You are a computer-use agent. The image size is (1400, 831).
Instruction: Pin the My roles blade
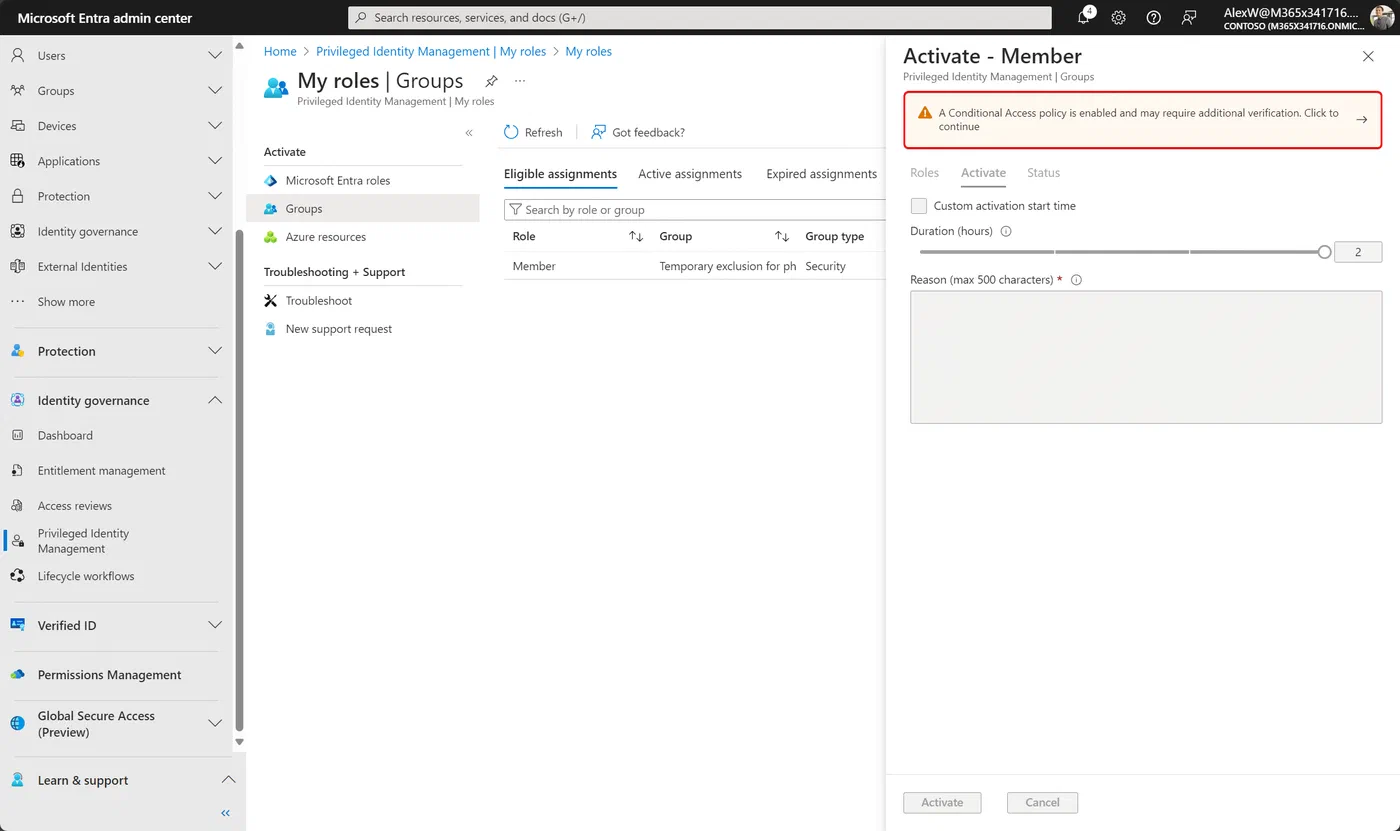[x=491, y=81]
